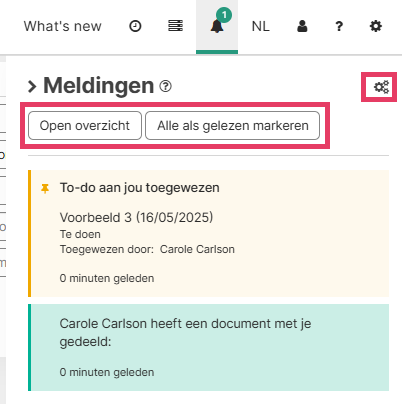Open the What's new menu item
This screenshot has height=404, width=402.
tap(62, 26)
